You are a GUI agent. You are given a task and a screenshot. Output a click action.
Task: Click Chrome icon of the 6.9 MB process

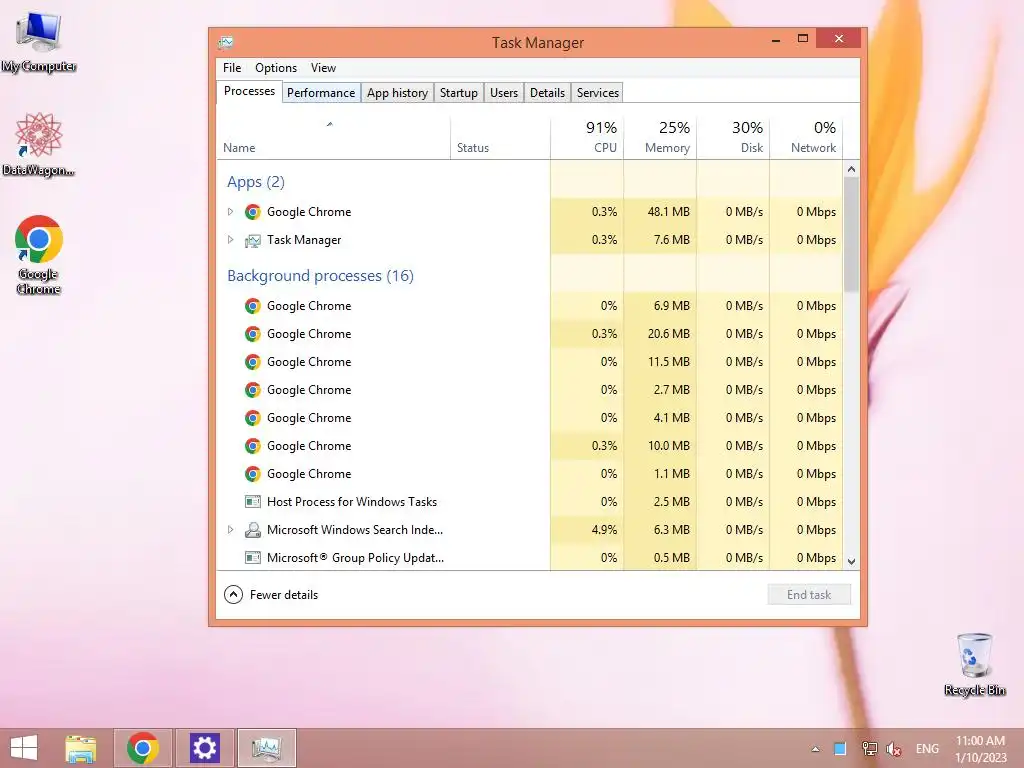(x=253, y=306)
